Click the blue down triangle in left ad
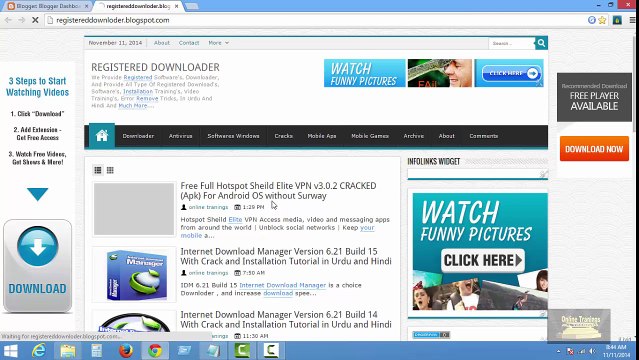Viewport: 639px width, 360px height. click(x=37, y=194)
